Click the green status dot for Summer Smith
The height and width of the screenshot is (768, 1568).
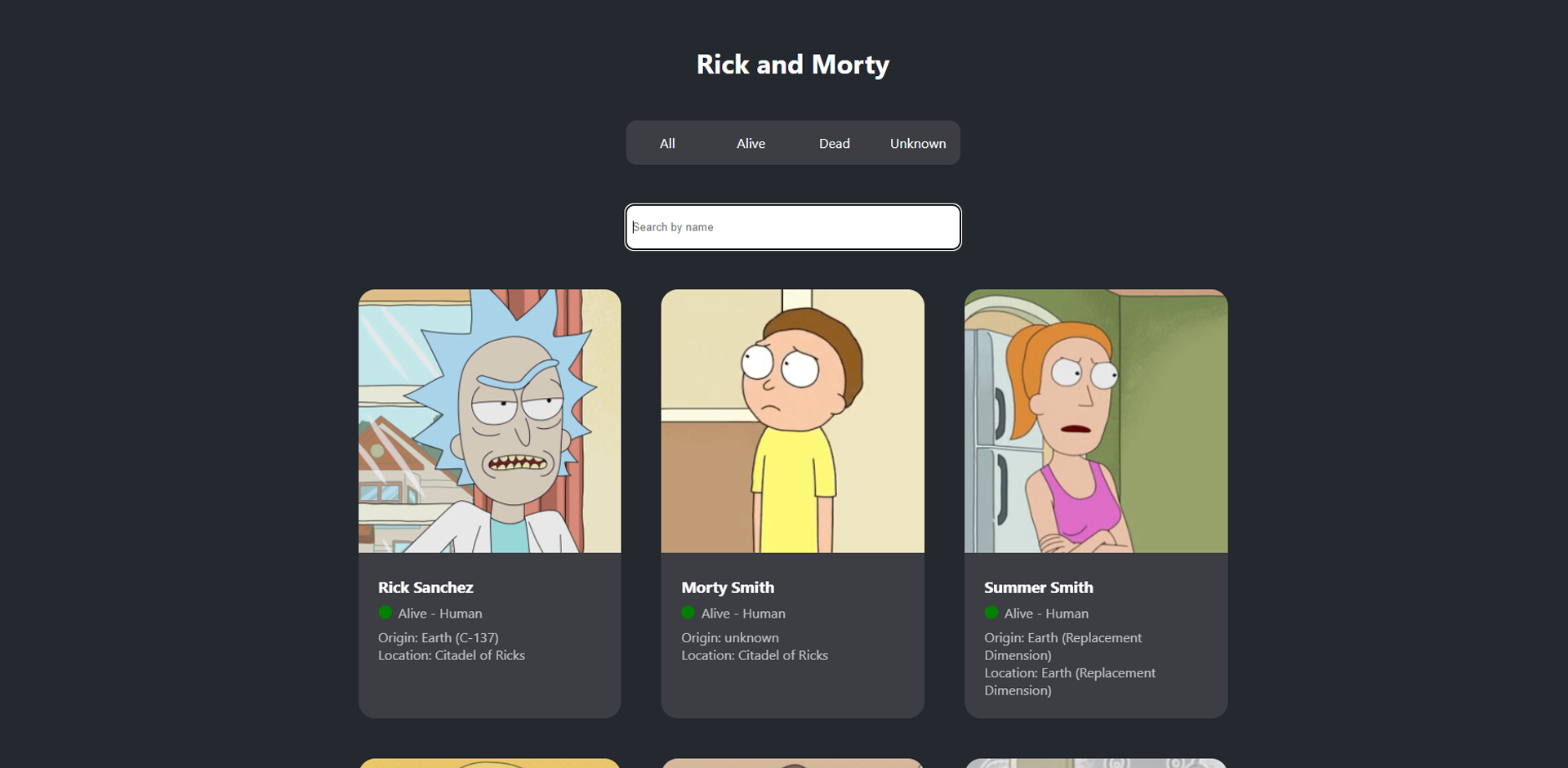point(991,613)
